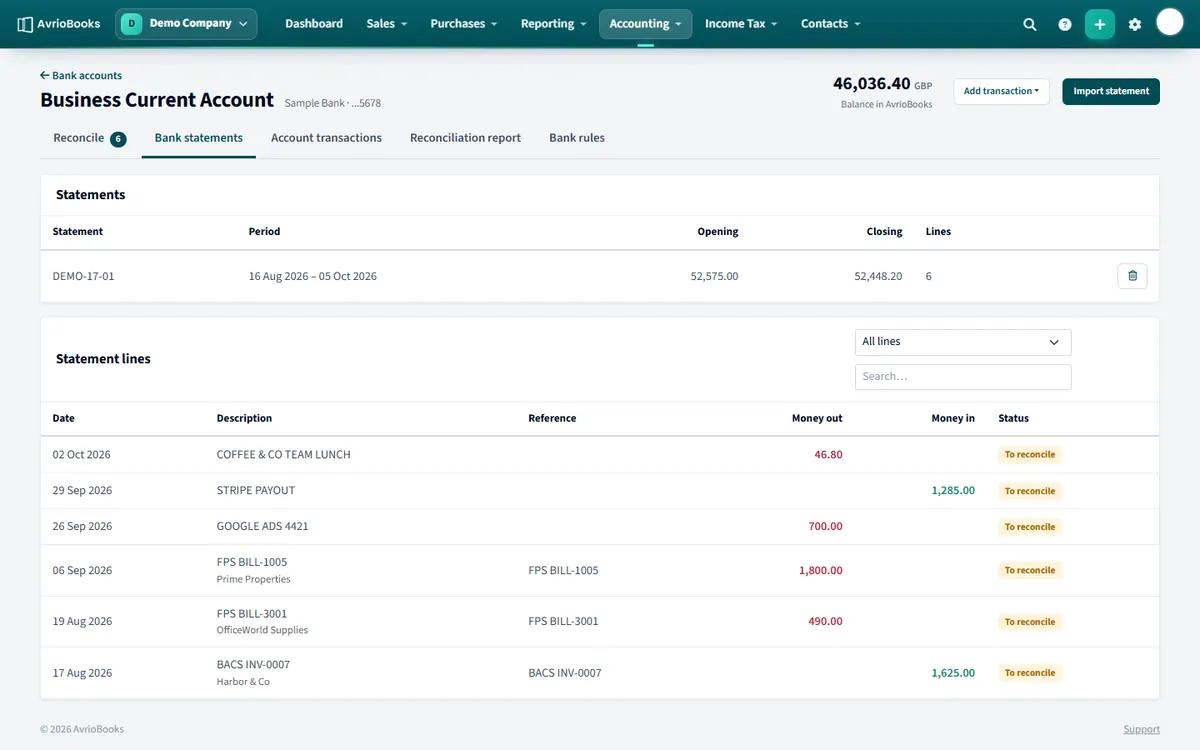Click the back arrow to Bank accounts
Screen dimensions: 1200x750
(x=44, y=75)
